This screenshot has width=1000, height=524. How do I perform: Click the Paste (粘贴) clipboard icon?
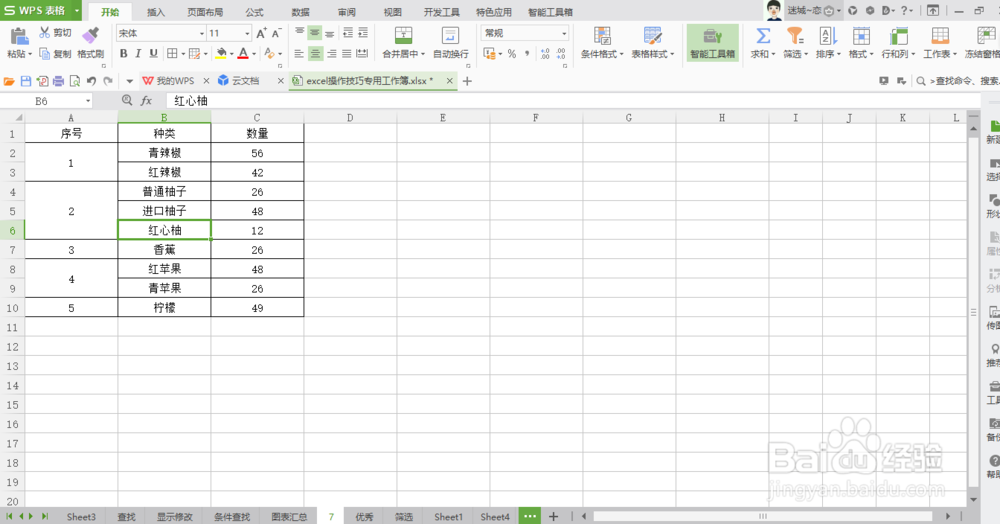tap(19, 36)
